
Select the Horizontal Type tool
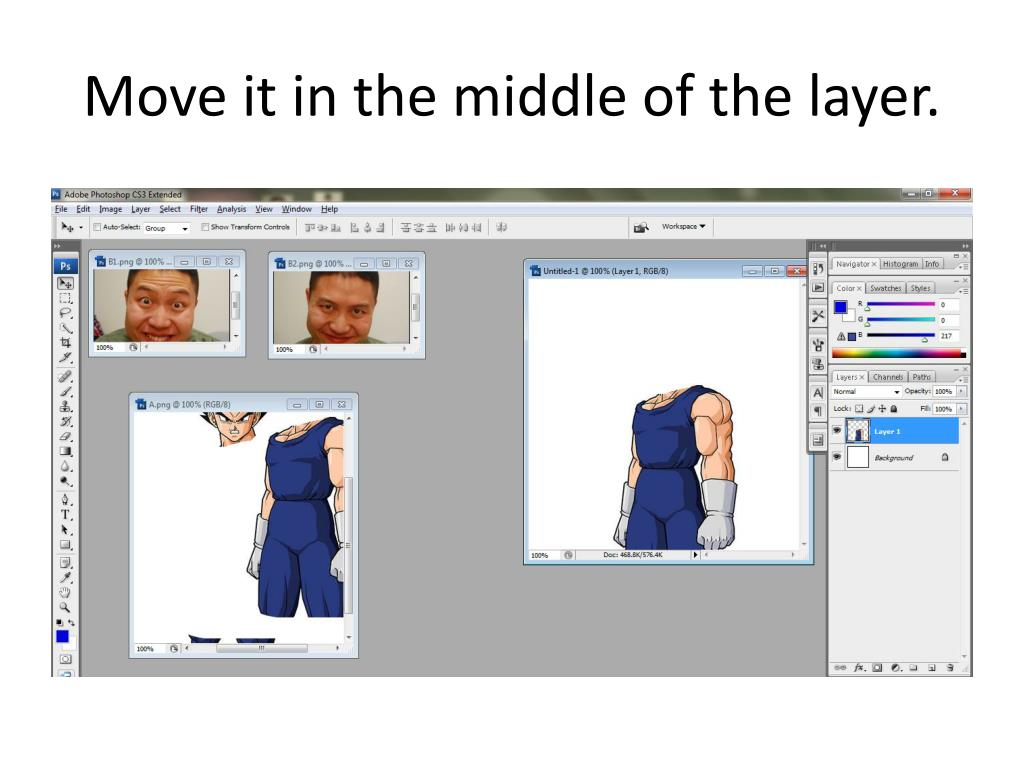point(65,515)
